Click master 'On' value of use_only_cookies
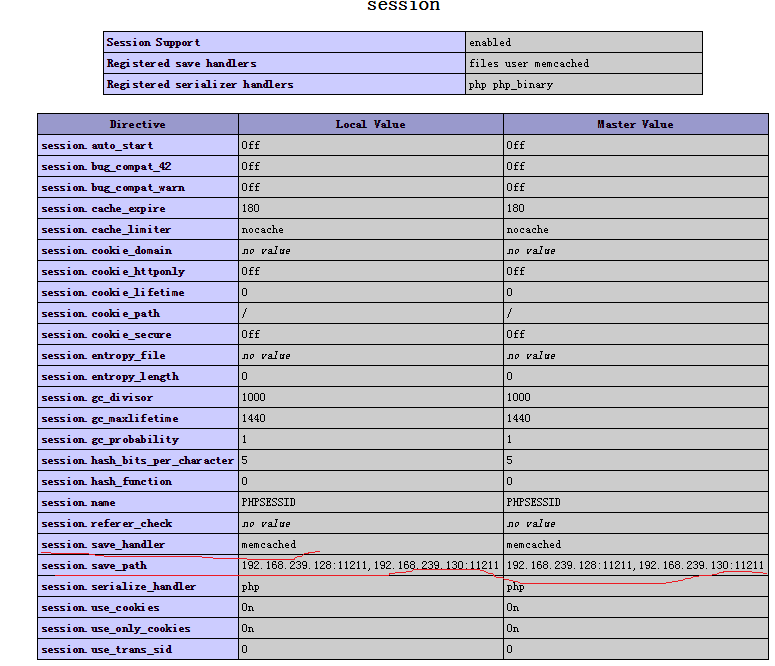 (513, 628)
